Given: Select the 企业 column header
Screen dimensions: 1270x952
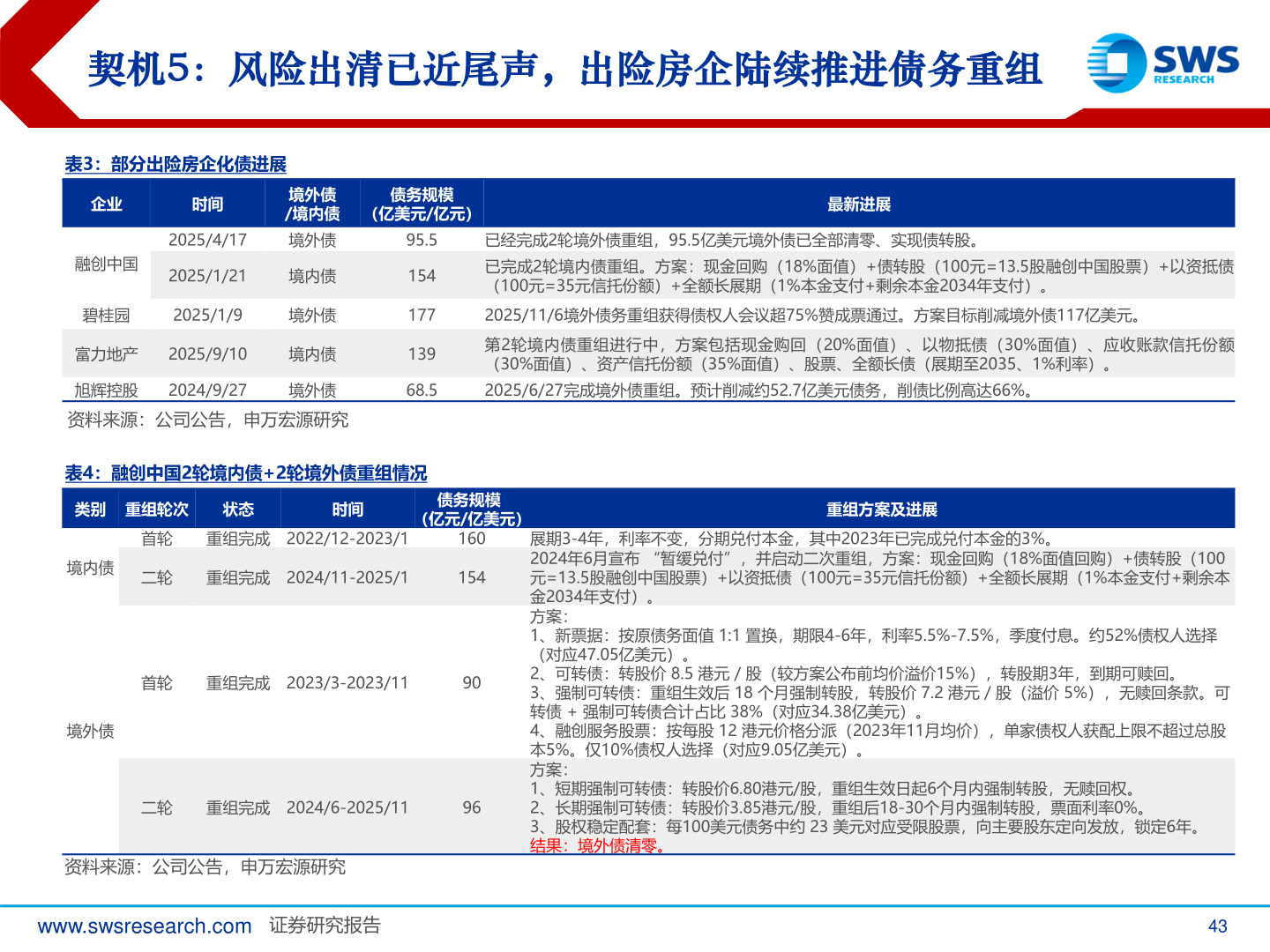Looking at the screenshot, I should [x=105, y=203].
